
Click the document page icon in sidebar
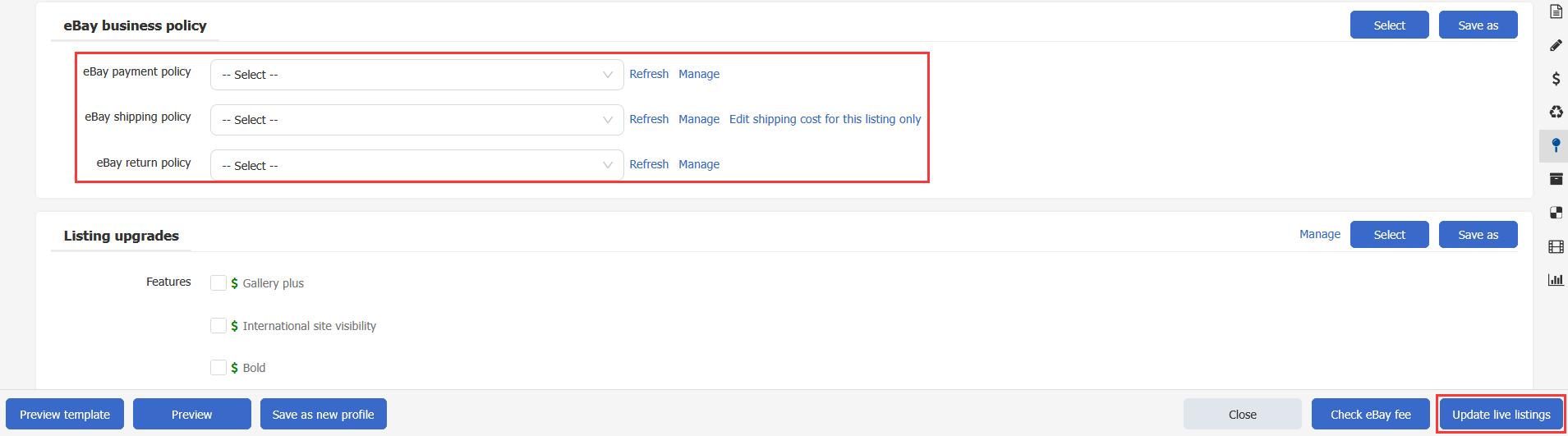click(x=1556, y=11)
